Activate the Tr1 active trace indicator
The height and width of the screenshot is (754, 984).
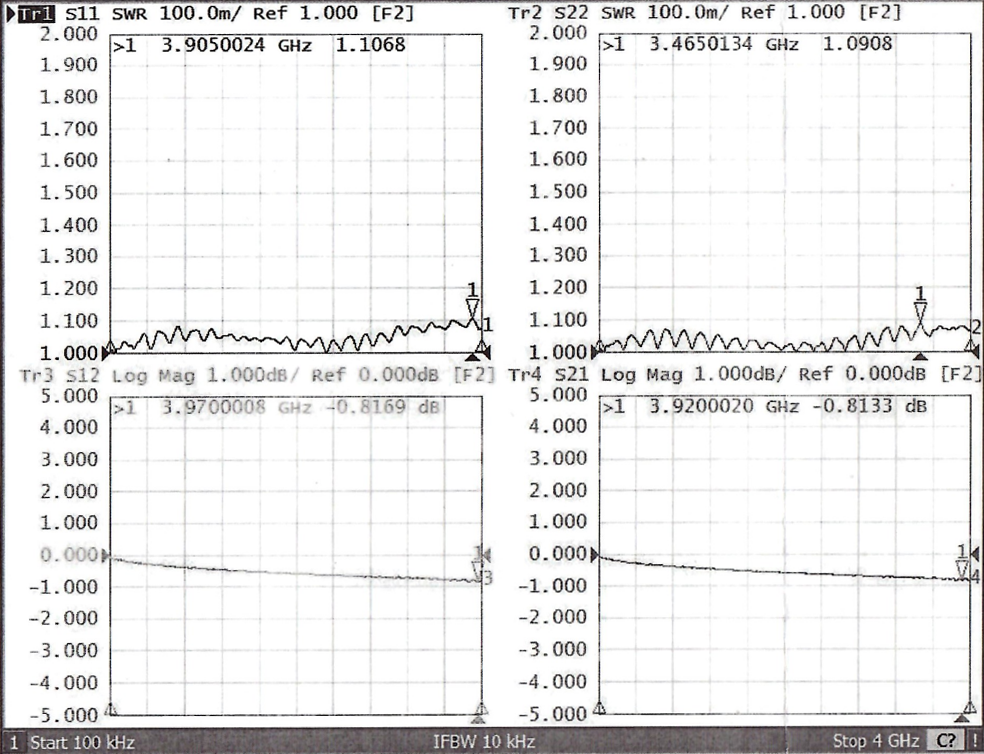pyautogui.click(x=30, y=14)
